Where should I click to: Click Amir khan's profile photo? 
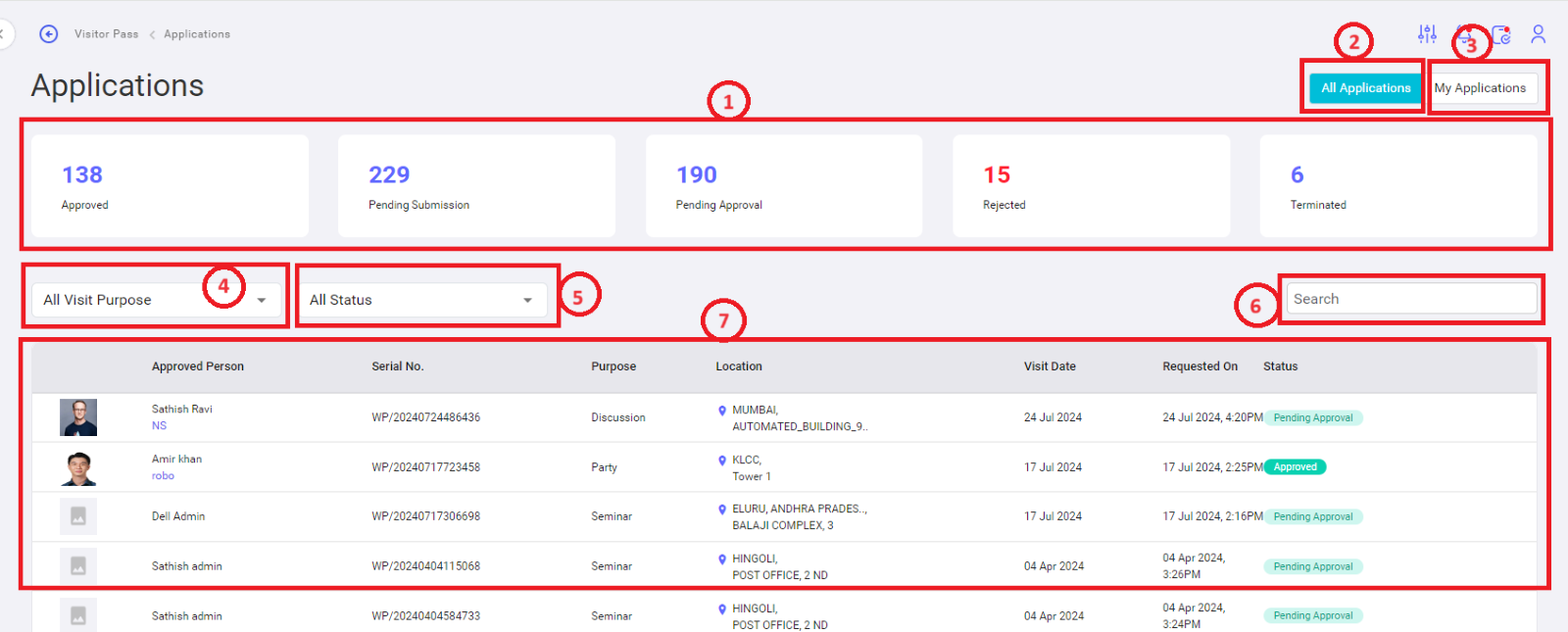(78, 468)
